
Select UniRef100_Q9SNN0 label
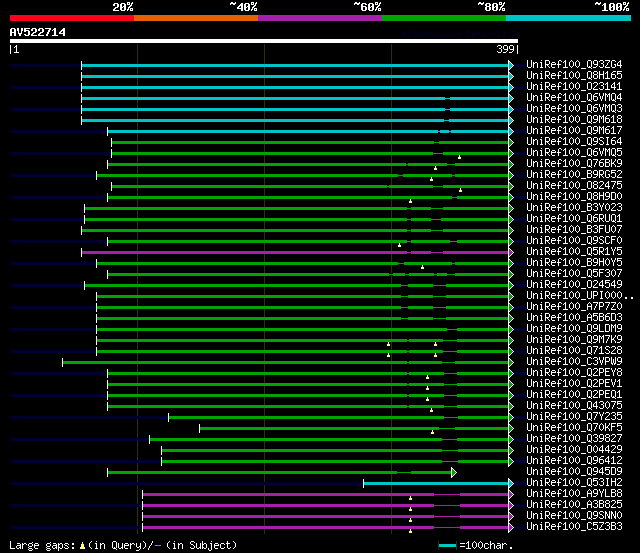pos(574,516)
